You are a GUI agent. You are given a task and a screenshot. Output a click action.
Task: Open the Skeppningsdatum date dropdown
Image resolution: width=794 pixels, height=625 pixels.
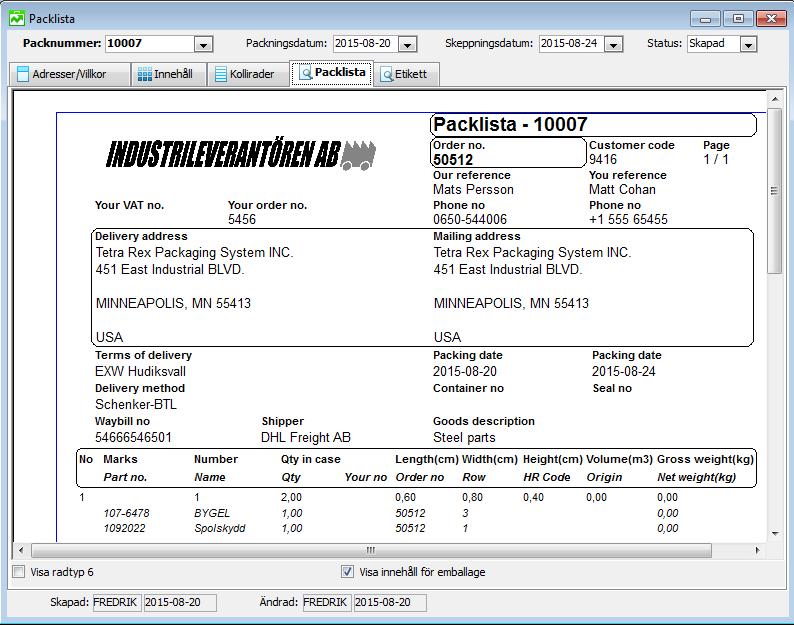613,45
